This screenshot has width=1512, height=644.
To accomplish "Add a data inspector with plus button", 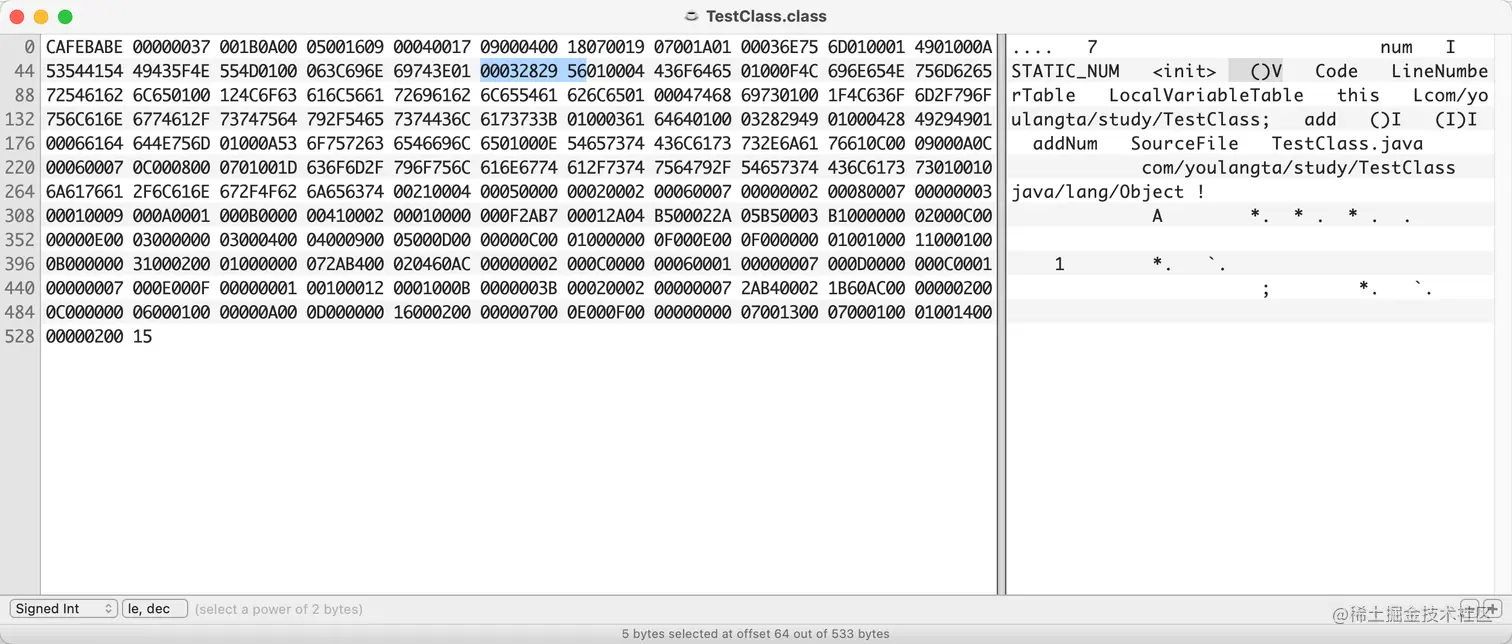I will tap(1493, 607).
